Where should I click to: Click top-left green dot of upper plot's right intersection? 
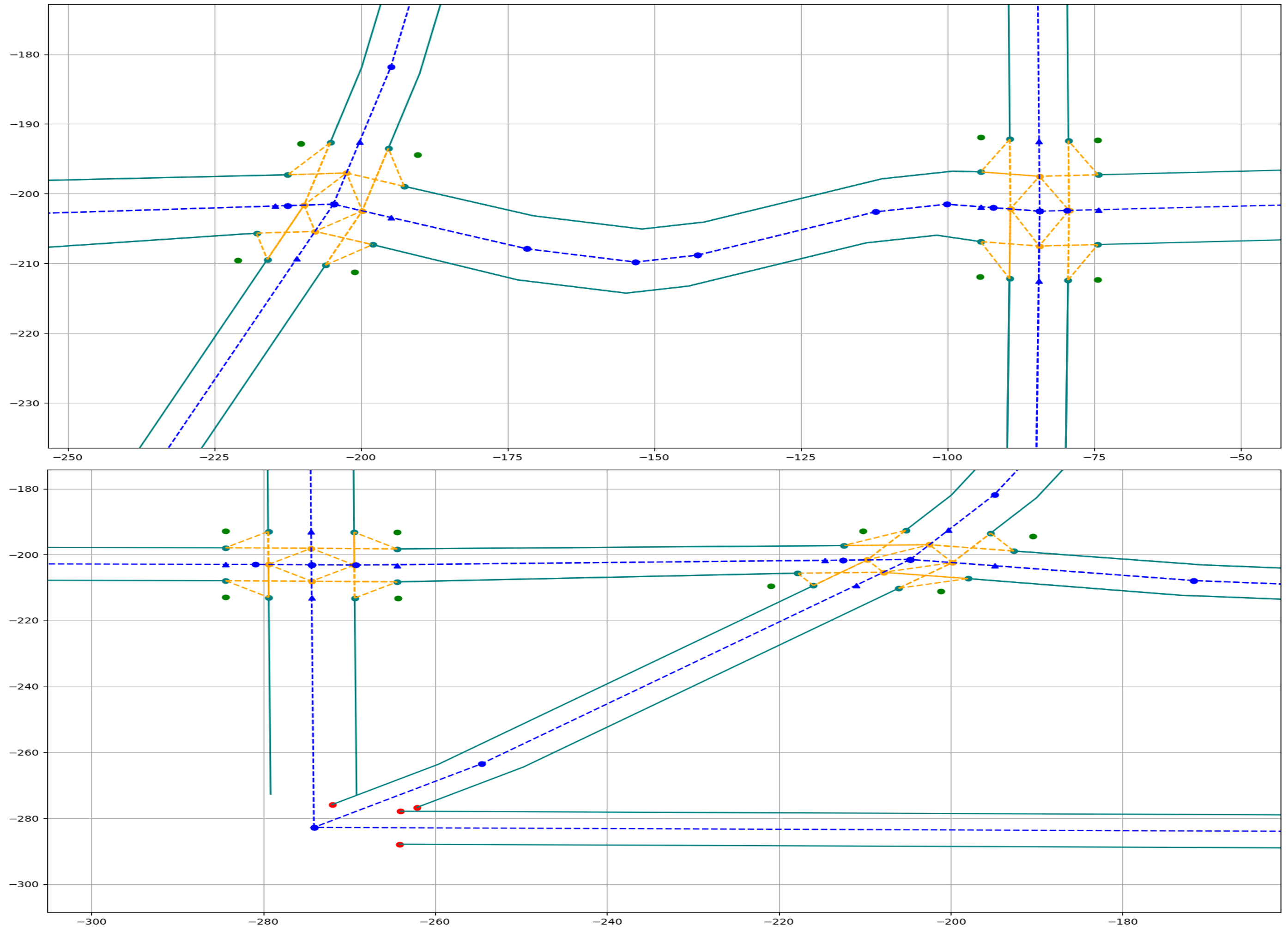pyautogui.click(x=981, y=138)
